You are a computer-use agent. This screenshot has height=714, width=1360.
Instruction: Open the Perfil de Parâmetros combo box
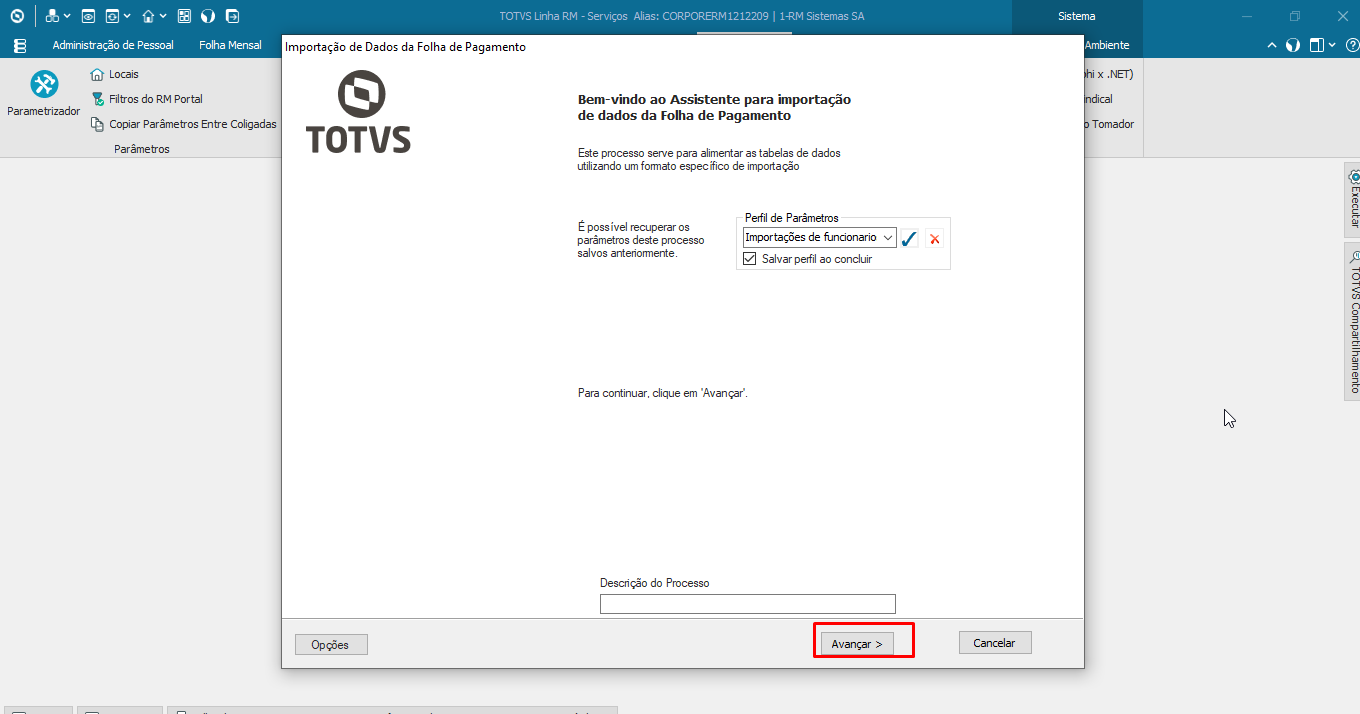pos(819,238)
